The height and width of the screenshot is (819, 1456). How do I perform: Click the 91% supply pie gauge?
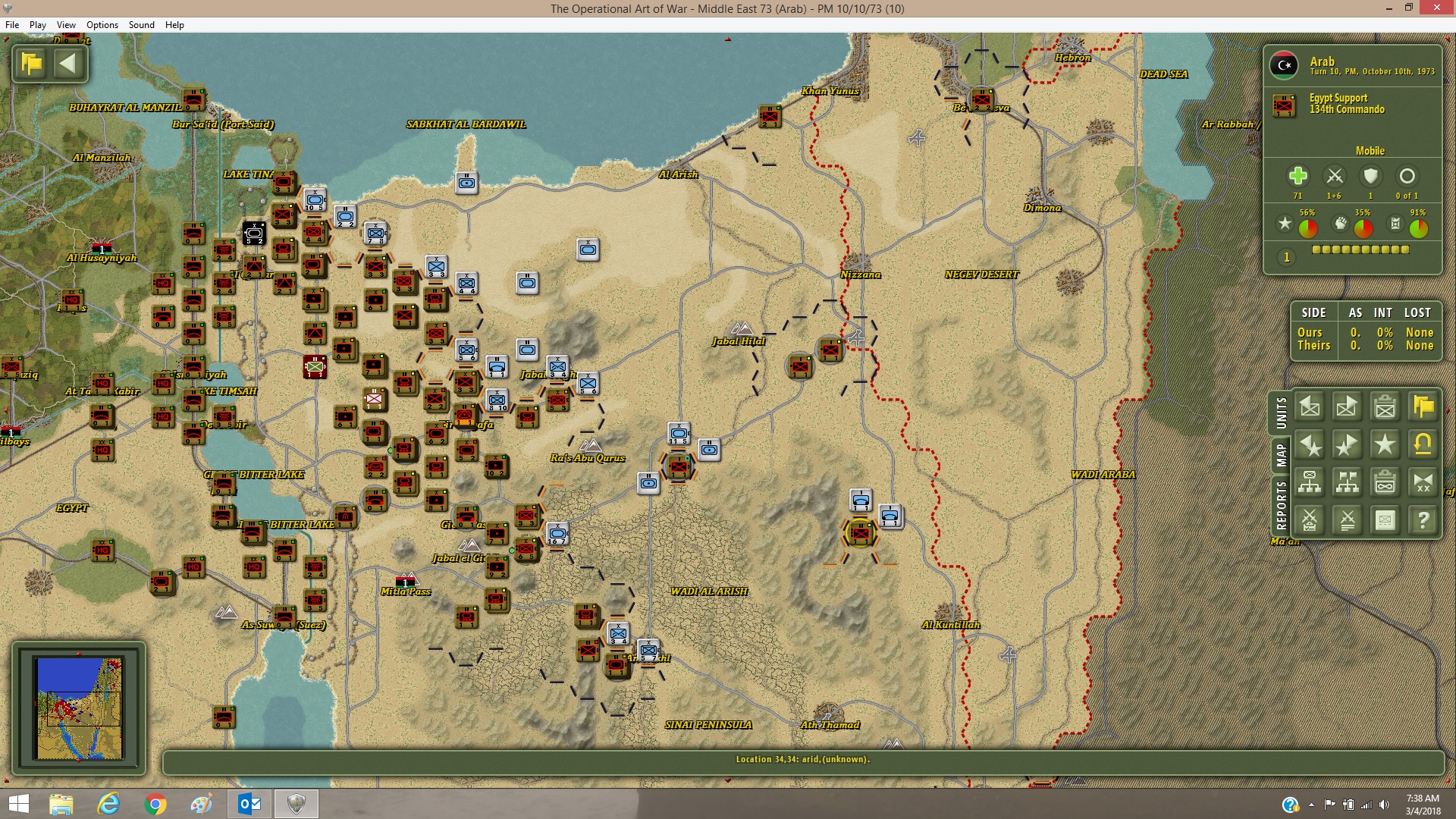tap(1418, 227)
